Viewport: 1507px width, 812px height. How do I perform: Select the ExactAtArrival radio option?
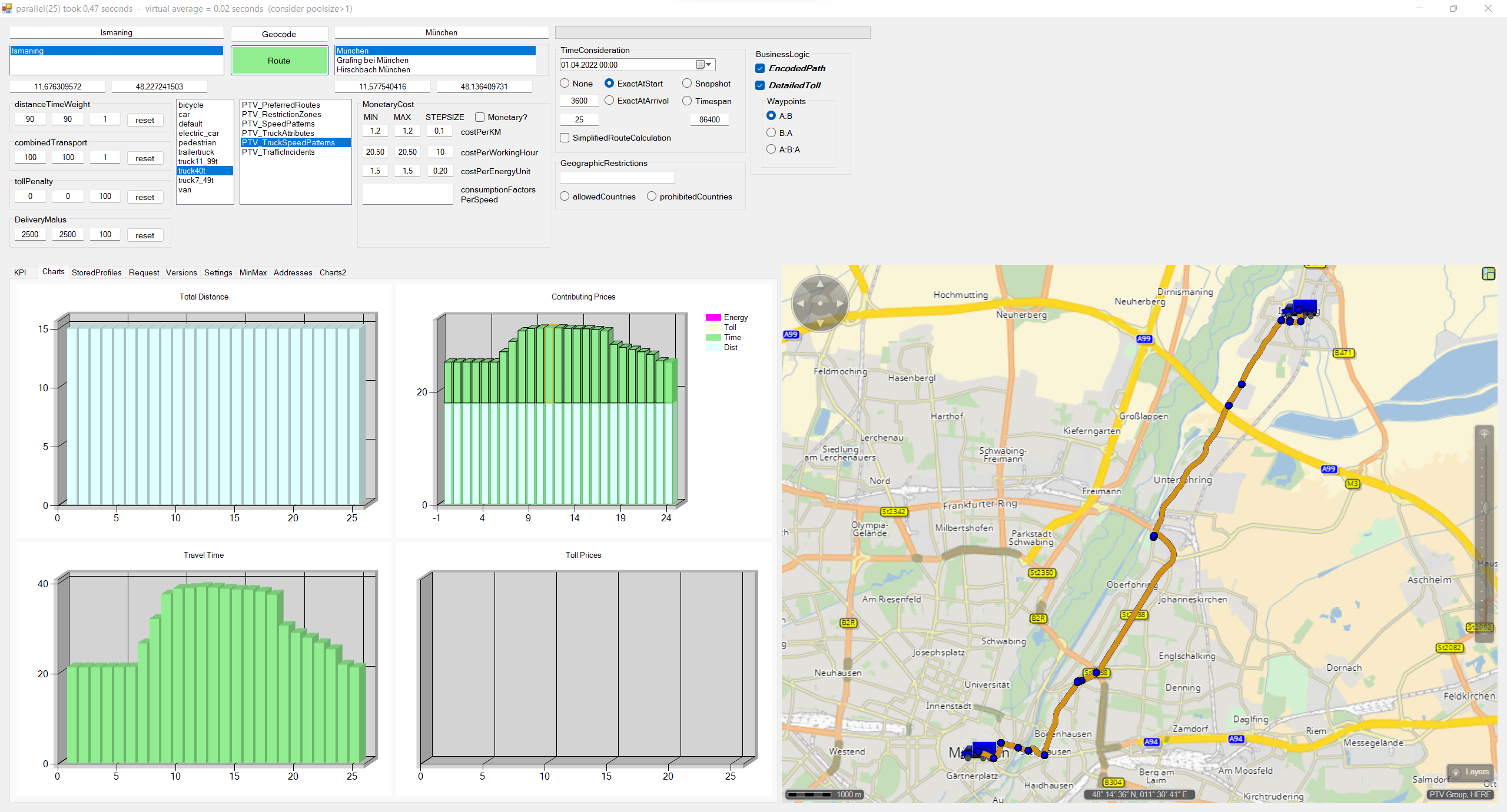click(x=609, y=101)
